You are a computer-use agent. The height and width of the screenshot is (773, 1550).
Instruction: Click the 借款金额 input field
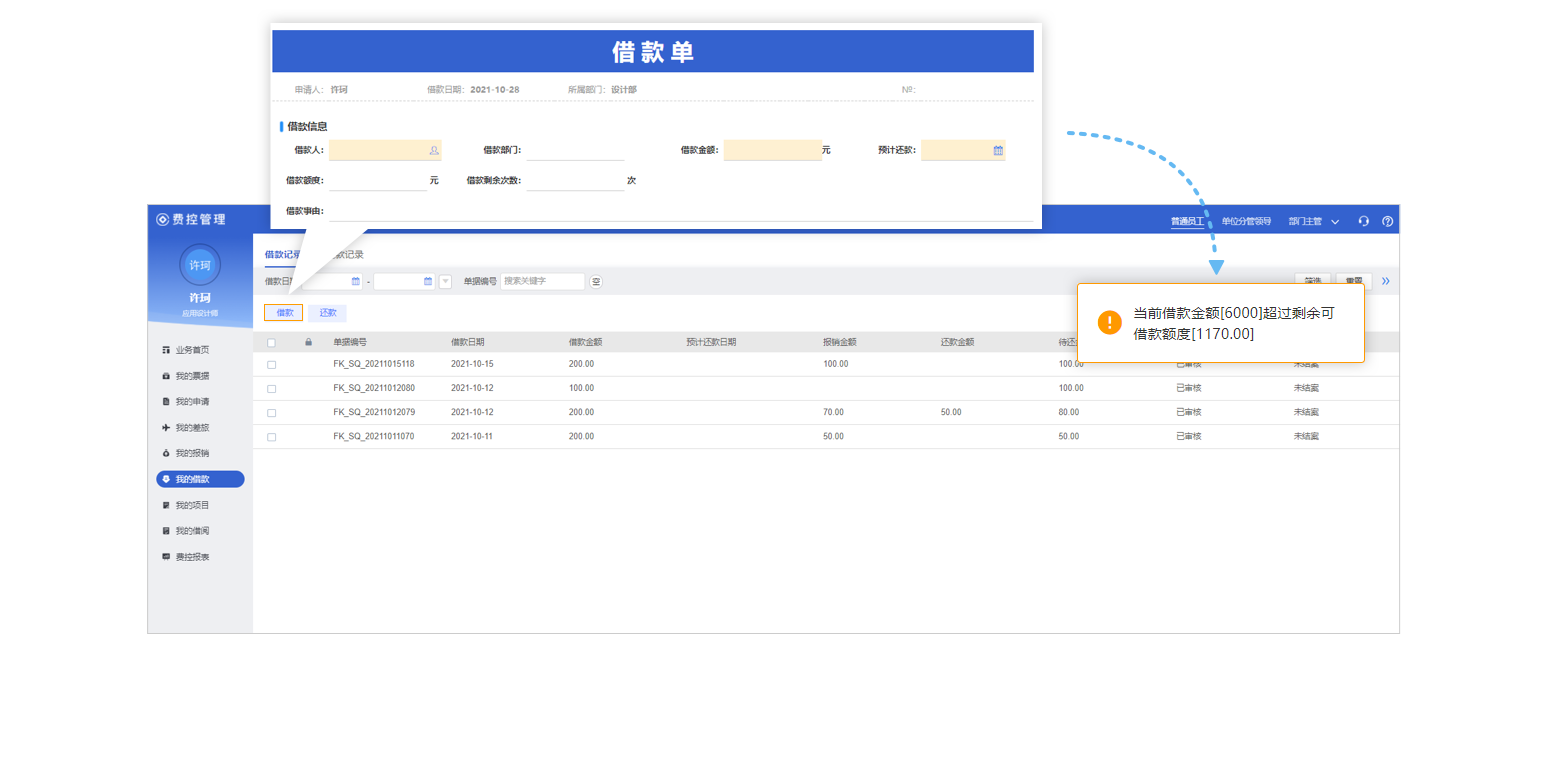coord(771,150)
